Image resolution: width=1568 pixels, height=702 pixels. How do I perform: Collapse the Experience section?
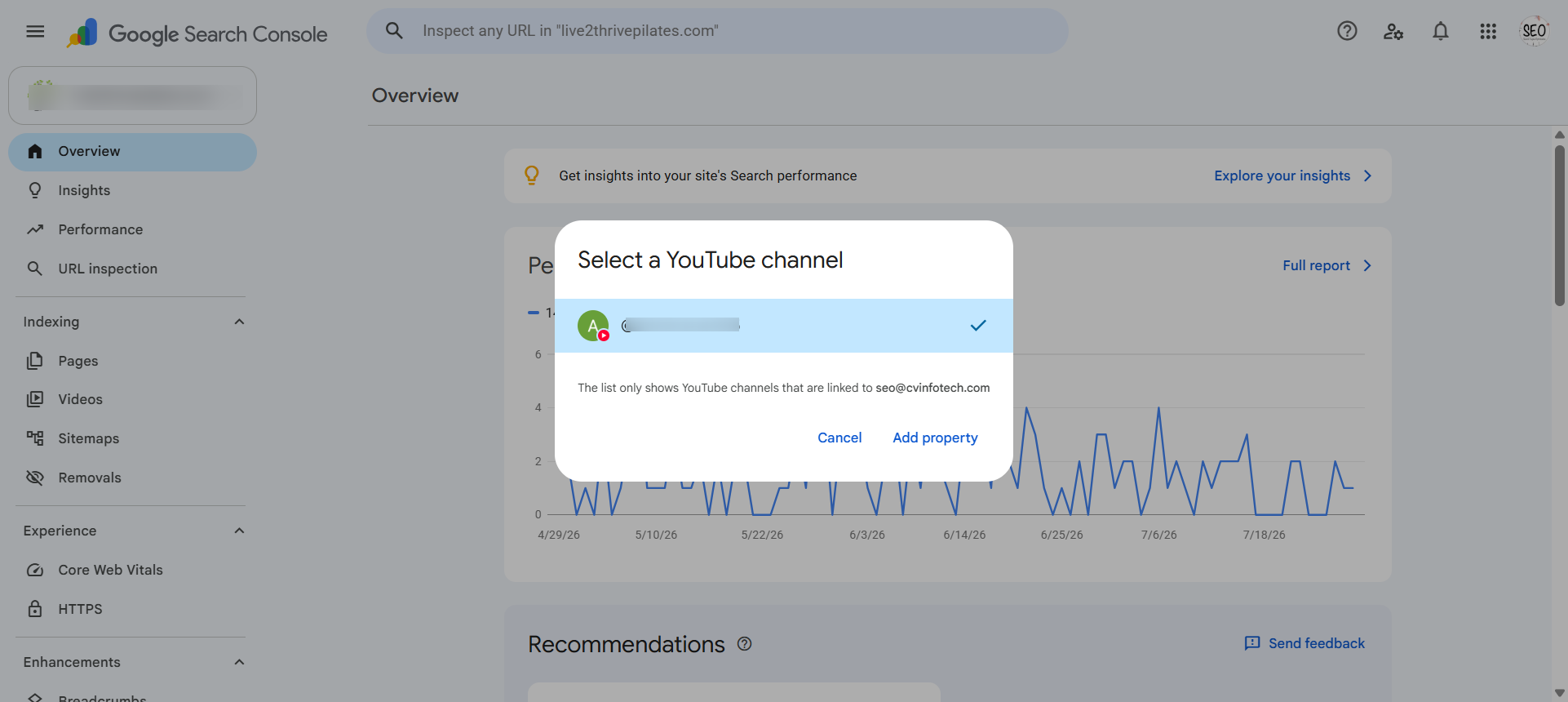tap(239, 531)
